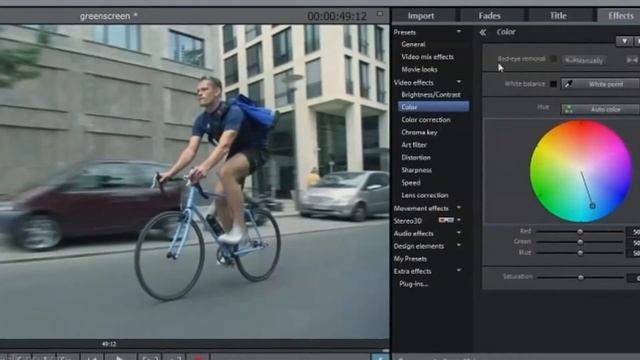Apply Auto color to the clip
The height and width of the screenshot is (360, 640).
coord(600,109)
